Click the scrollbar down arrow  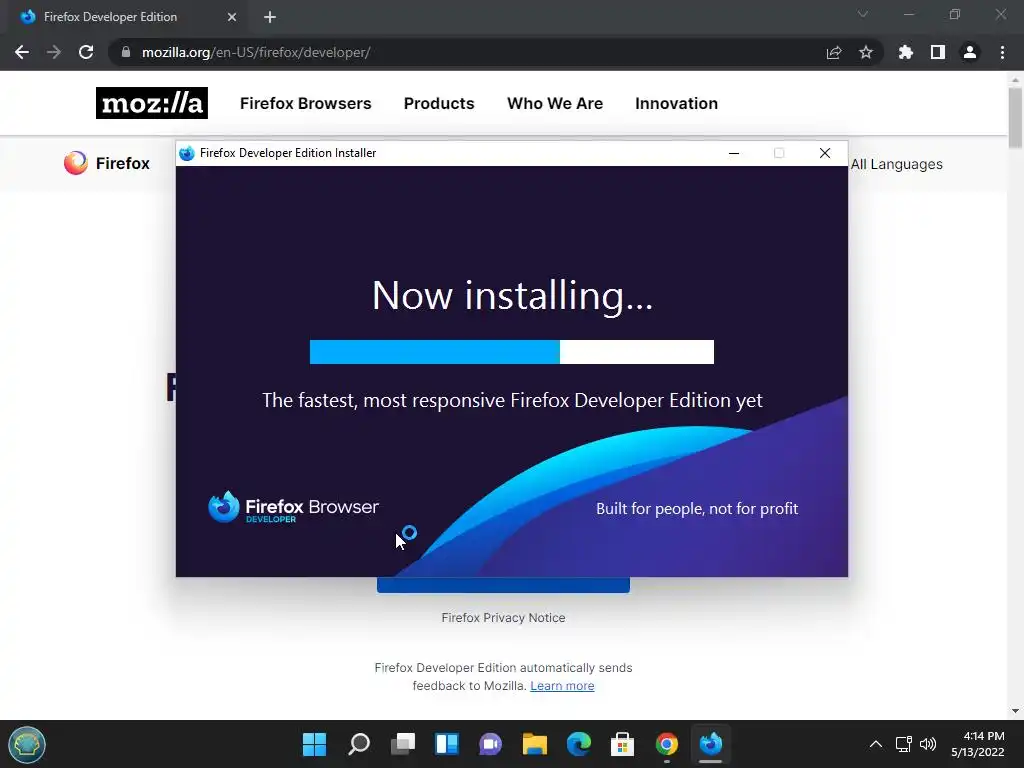pos(1015,711)
